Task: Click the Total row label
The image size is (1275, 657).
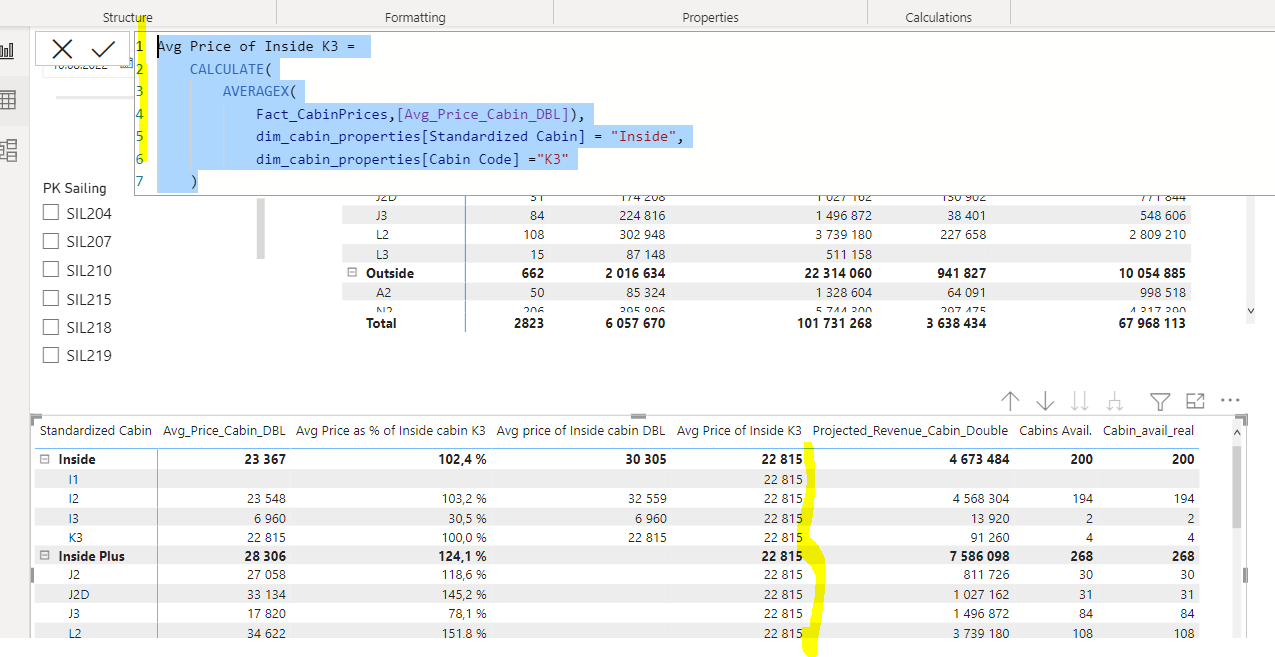Action: click(381, 323)
